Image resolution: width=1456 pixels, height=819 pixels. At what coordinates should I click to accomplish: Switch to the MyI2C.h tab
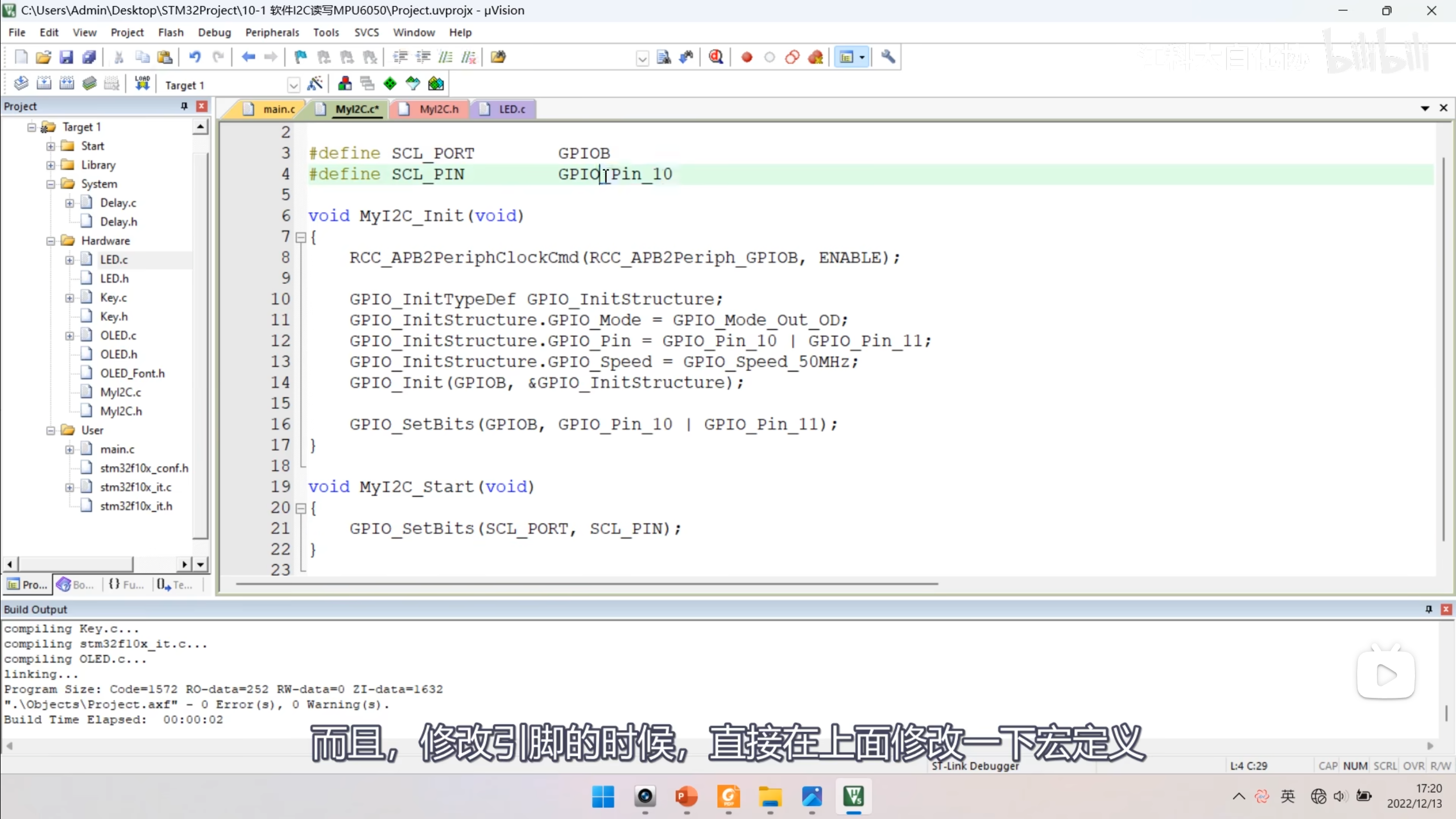438,109
